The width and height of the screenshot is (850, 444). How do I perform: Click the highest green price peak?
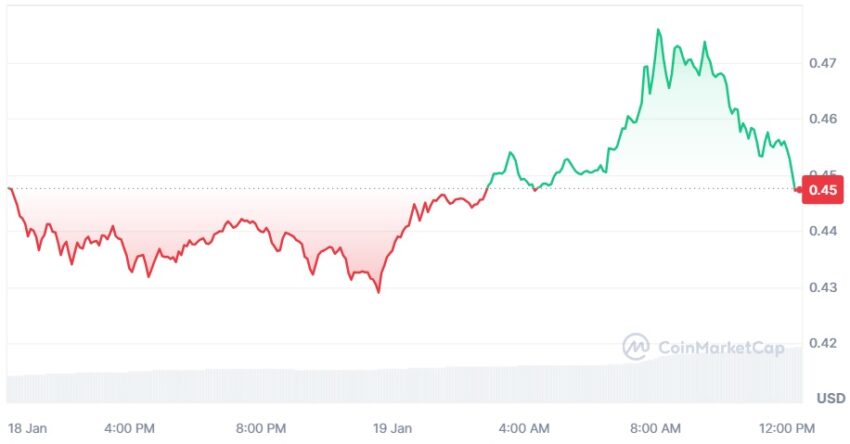click(x=658, y=30)
